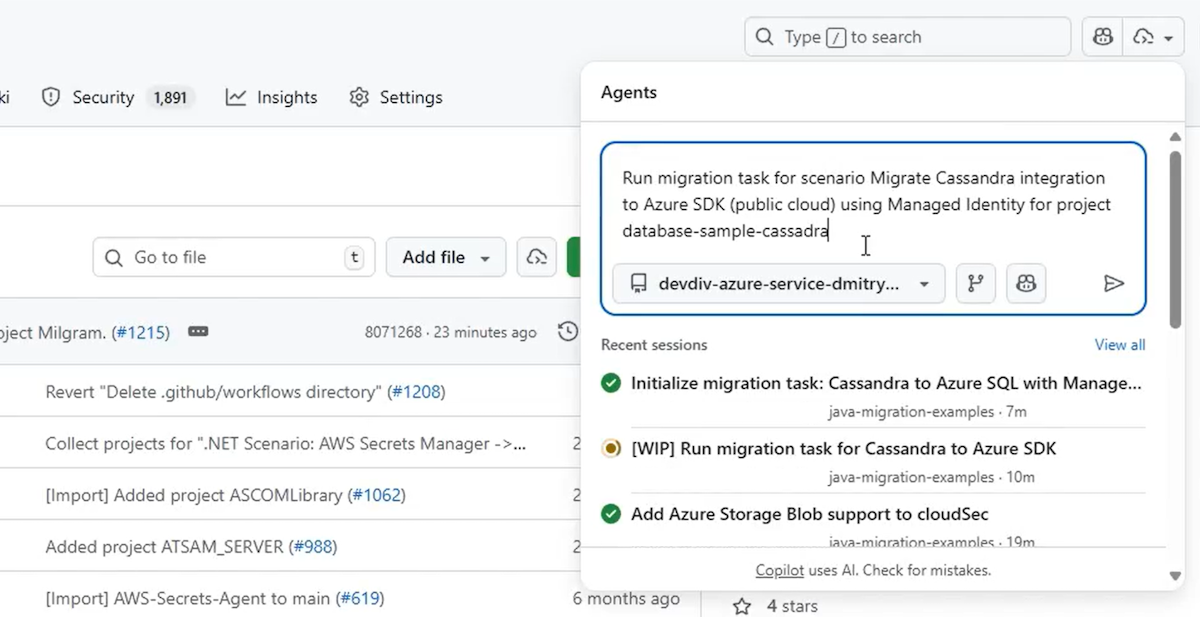
Task: Click the Copilot icon in top header
Action: click(x=1103, y=37)
